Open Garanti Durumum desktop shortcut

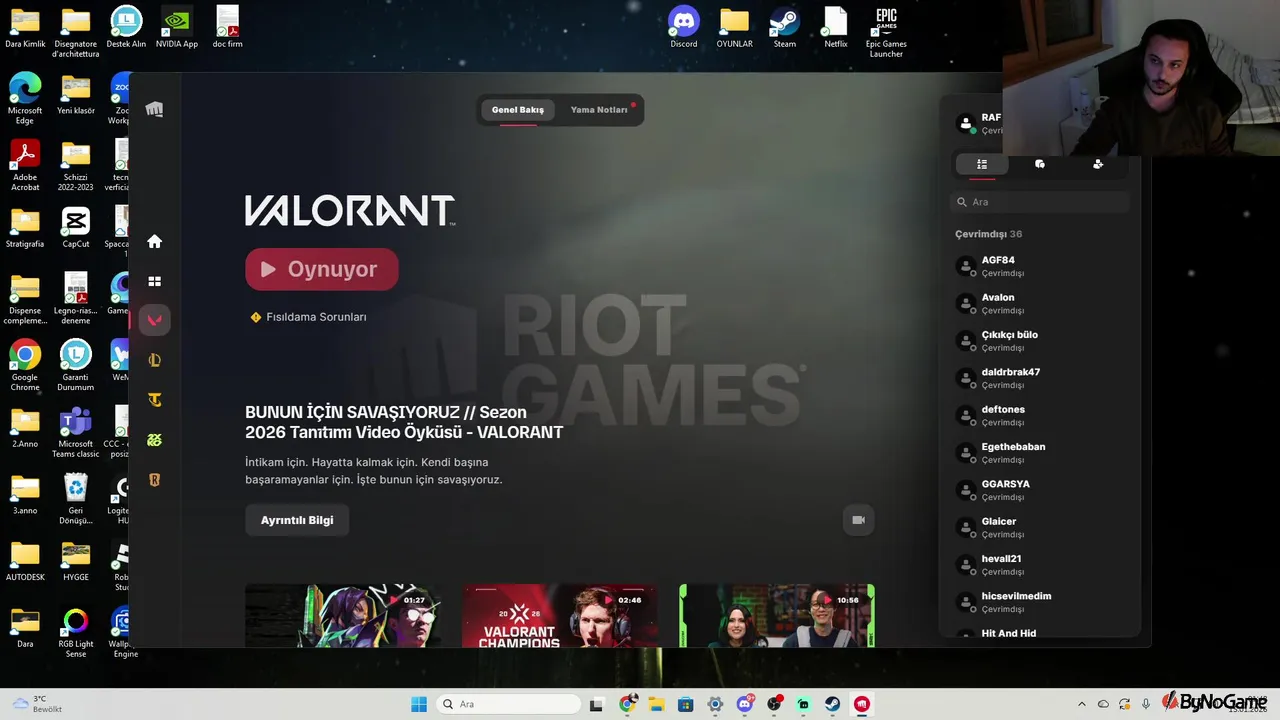(76, 365)
